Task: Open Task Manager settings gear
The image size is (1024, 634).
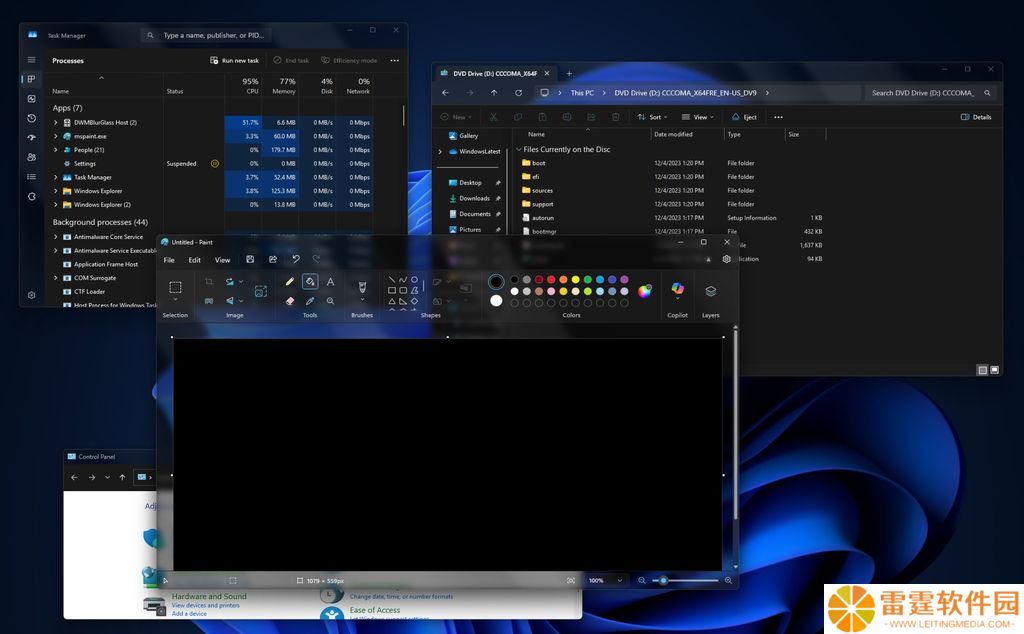Action: [31, 295]
